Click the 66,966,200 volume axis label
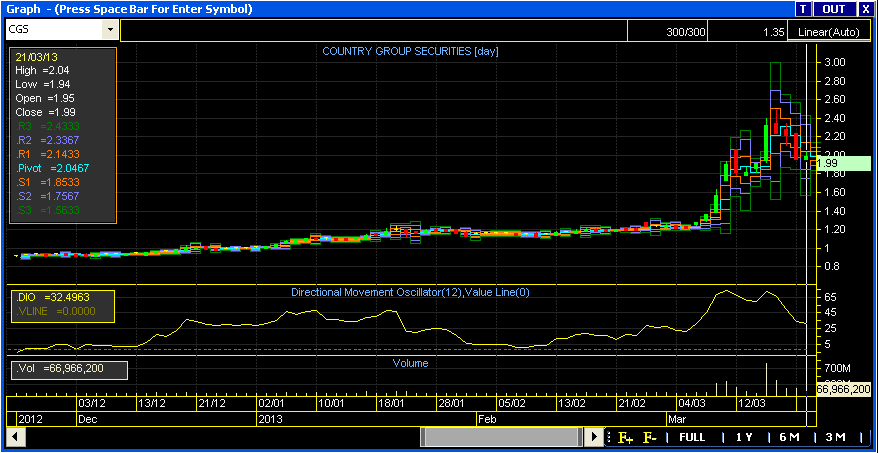Viewport: 878px width, 453px height. [x=843, y=389]
